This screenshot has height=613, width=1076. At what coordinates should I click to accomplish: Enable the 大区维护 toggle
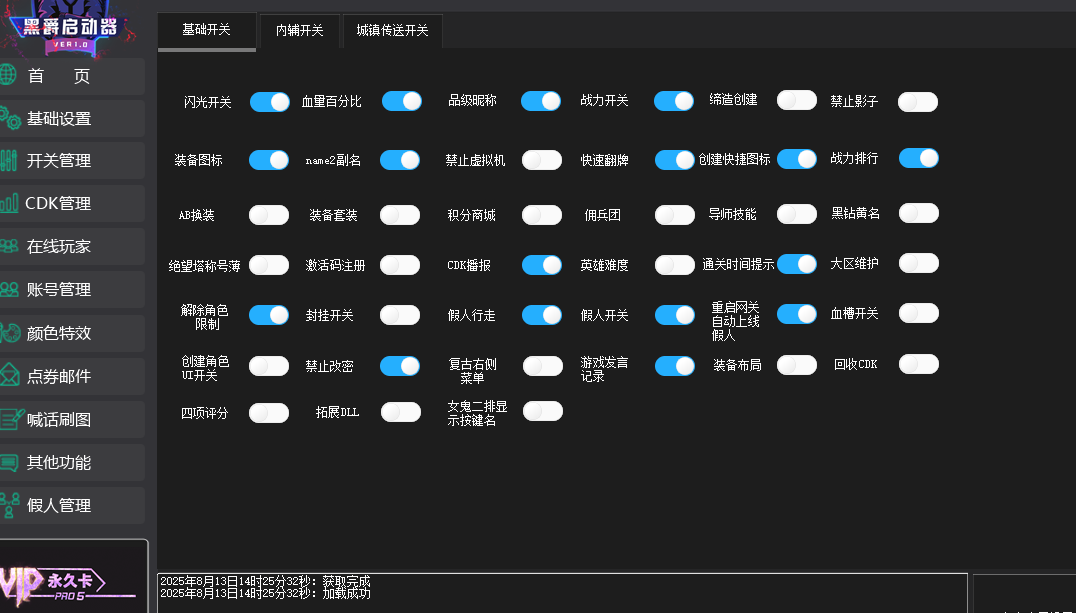tap(918, 263)
